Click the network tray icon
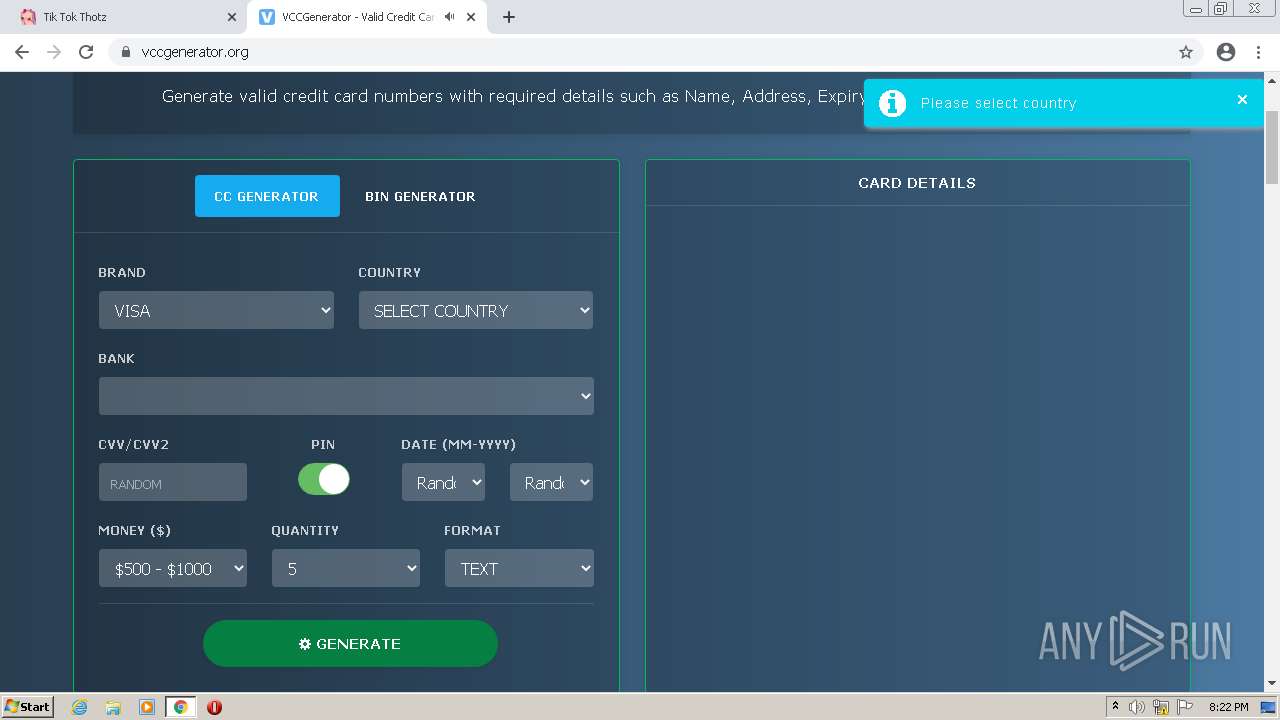The width and height of the screenshot is (1280, 720). [1161, 707]
